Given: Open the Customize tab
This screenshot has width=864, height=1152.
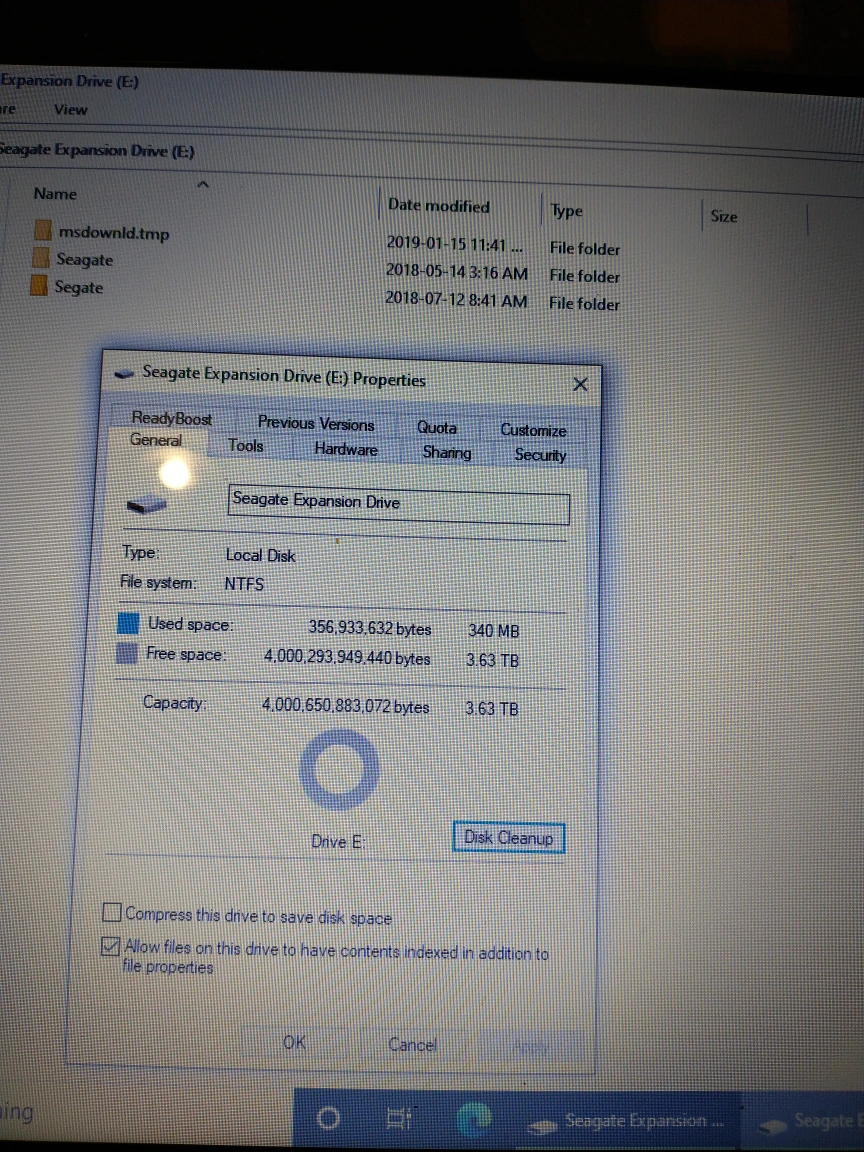Looking at the screenshot, I should [x=533, y=431].
